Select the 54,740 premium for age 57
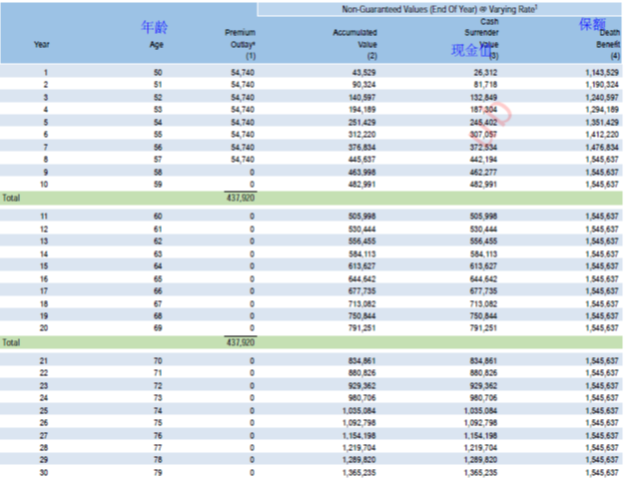 point(242,159)
